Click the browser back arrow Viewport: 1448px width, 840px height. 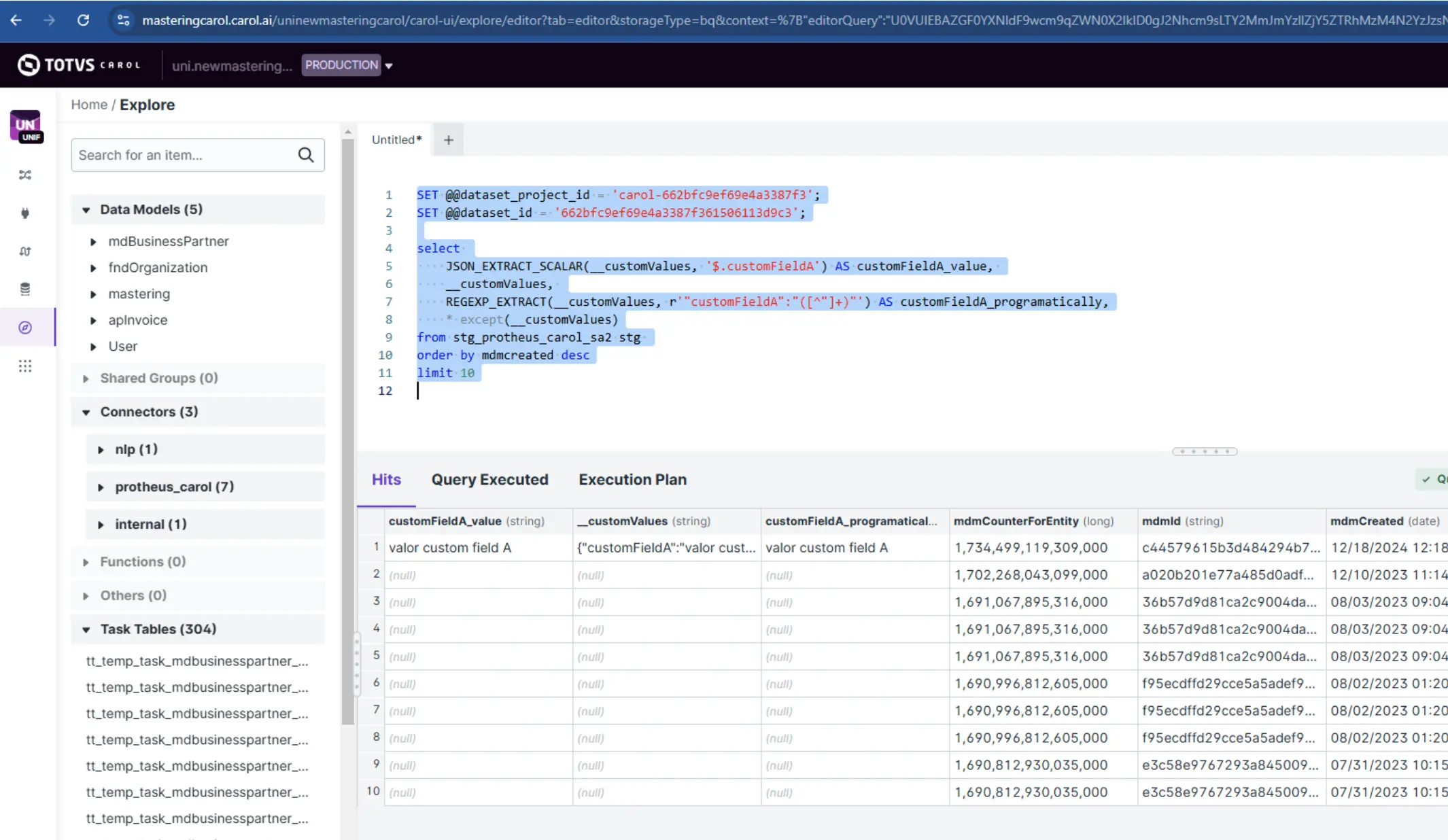tap(16, 20)
